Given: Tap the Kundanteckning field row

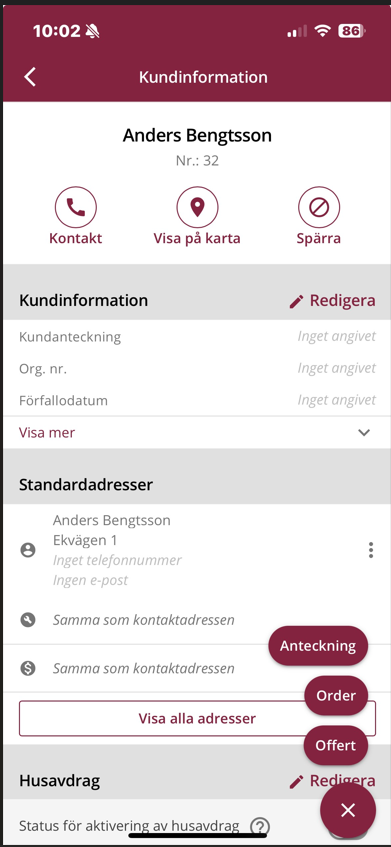Looking at the screenshot, I should click(x=196, y=337).
